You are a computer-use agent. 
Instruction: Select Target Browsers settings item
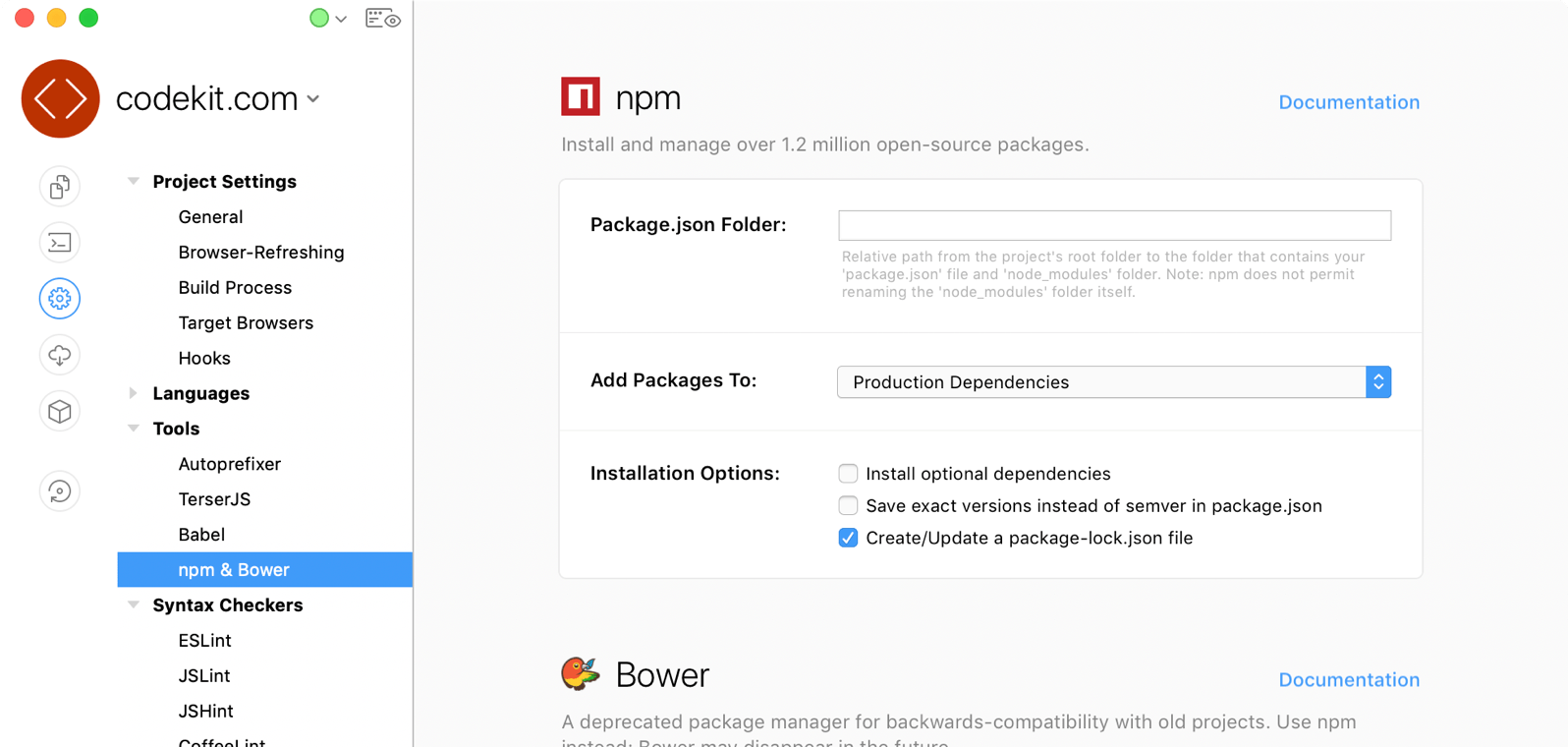(x=246, y=323)
